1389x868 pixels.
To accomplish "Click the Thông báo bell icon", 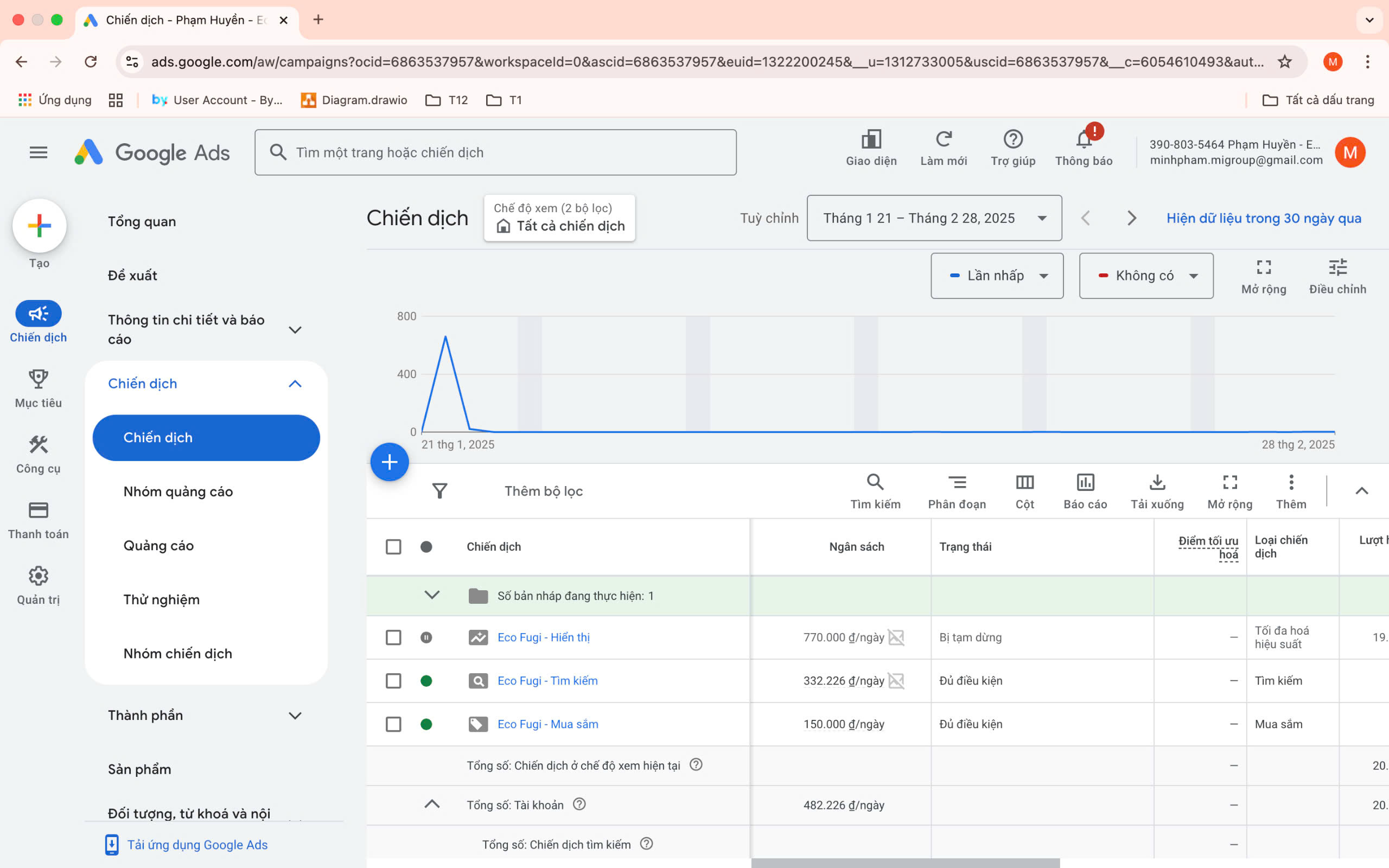I will click(x=1083, y=139).
